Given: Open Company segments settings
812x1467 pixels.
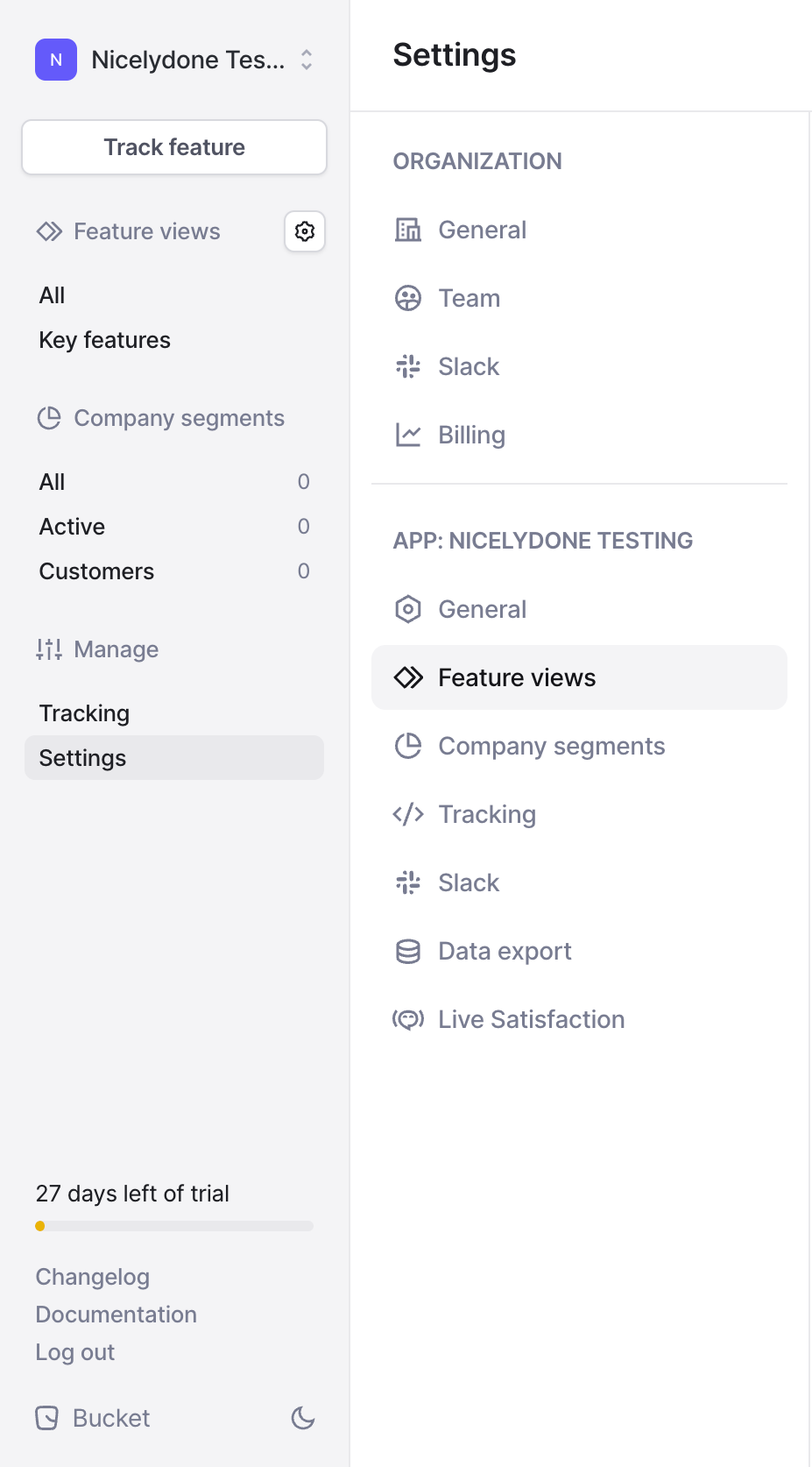Looking at the screenshot, I should coord(579,746).
